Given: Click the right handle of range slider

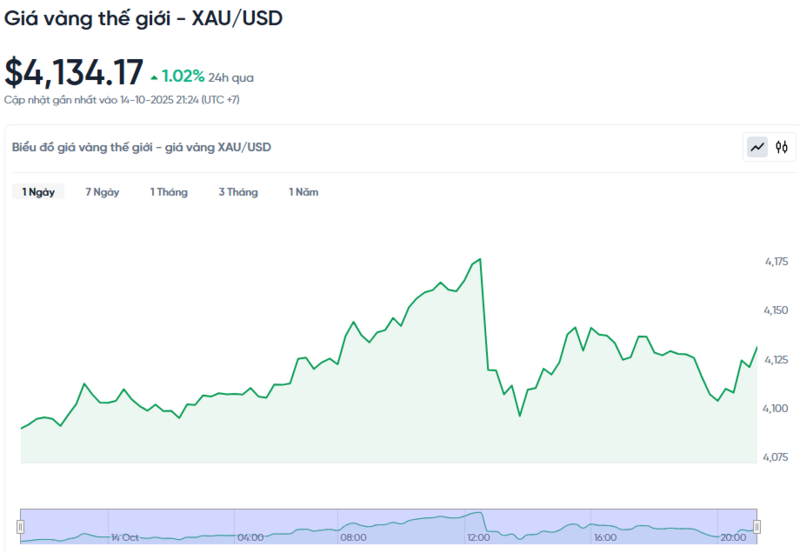Looking at the screenshot, I should [x=757, y=526].
